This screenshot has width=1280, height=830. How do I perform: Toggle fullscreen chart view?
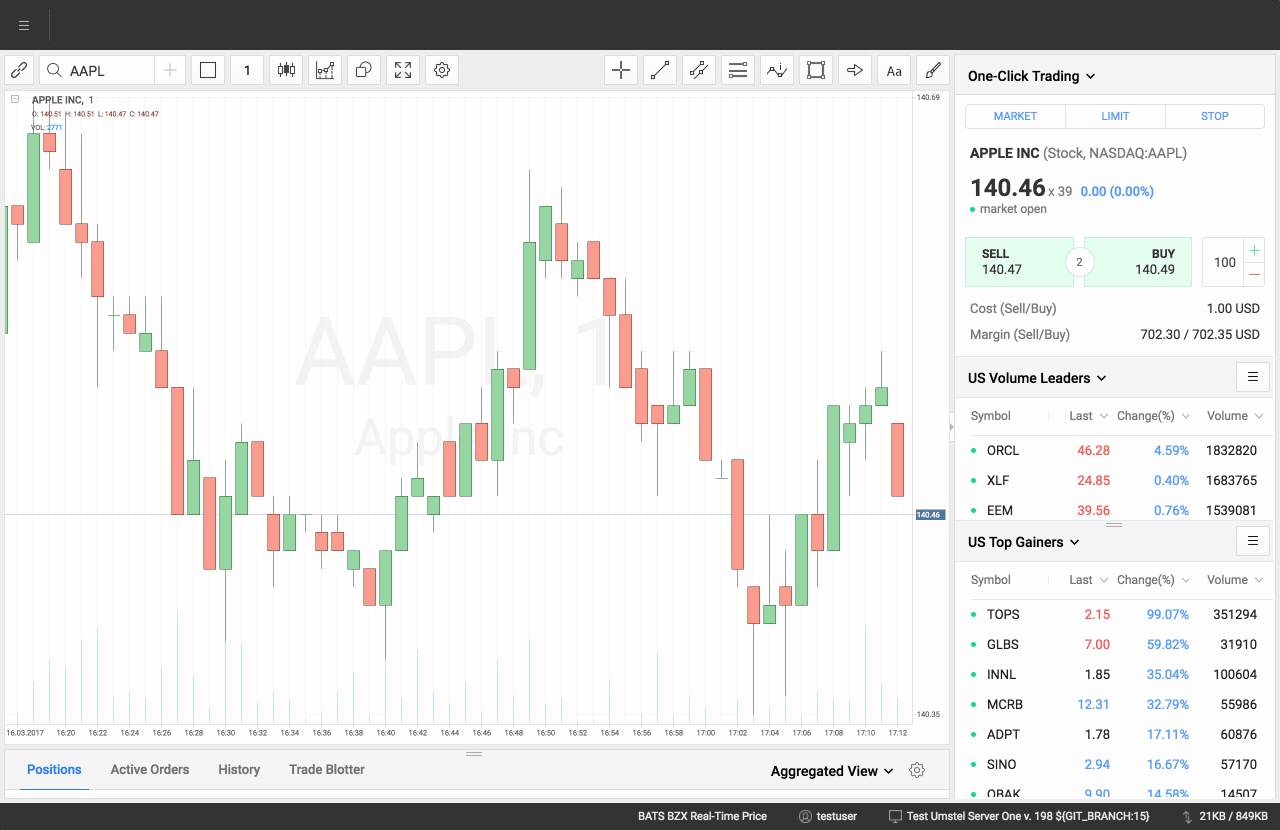[x=403, y=70]
